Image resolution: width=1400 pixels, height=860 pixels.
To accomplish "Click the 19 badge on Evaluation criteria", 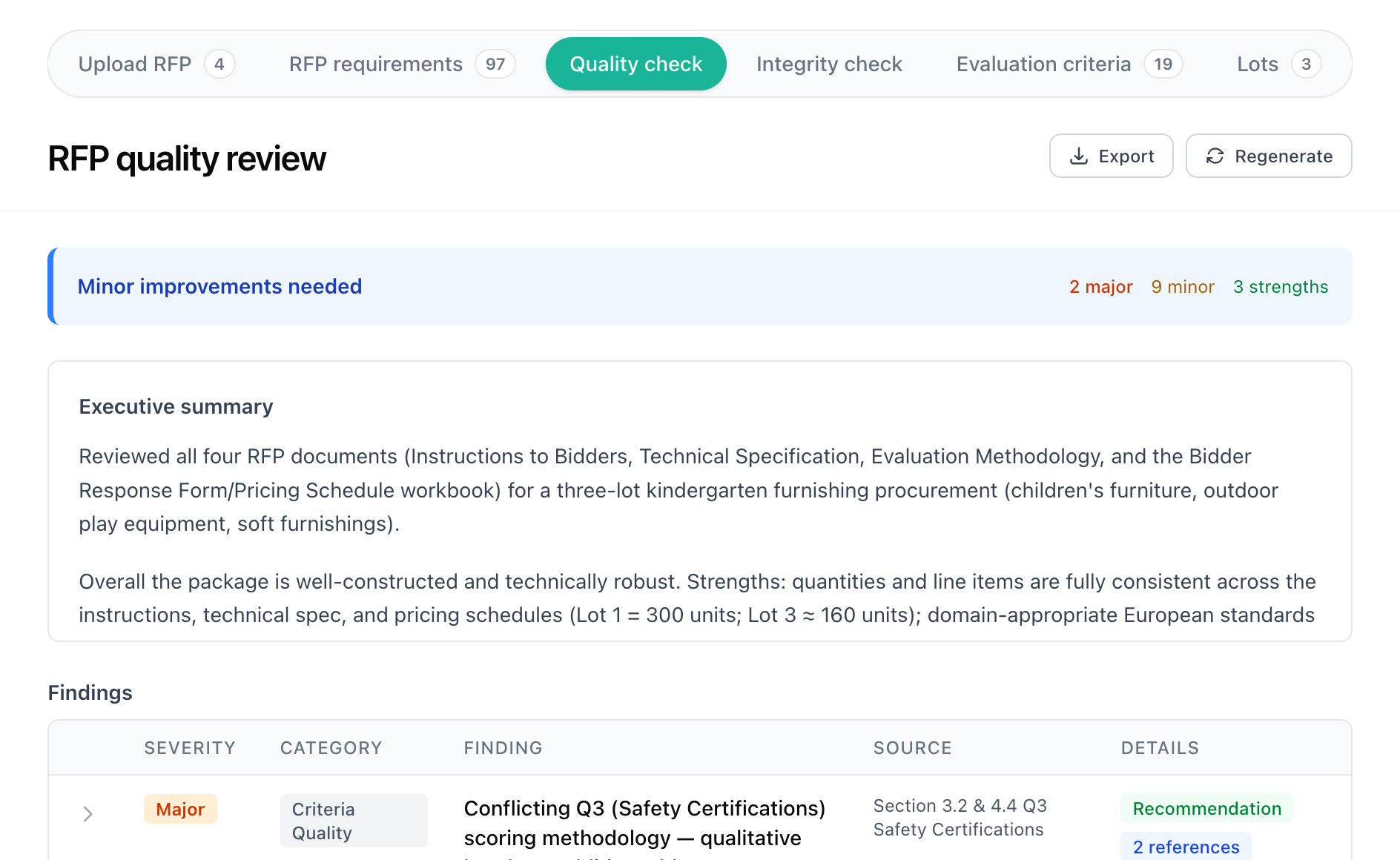I will [1163, 64].
